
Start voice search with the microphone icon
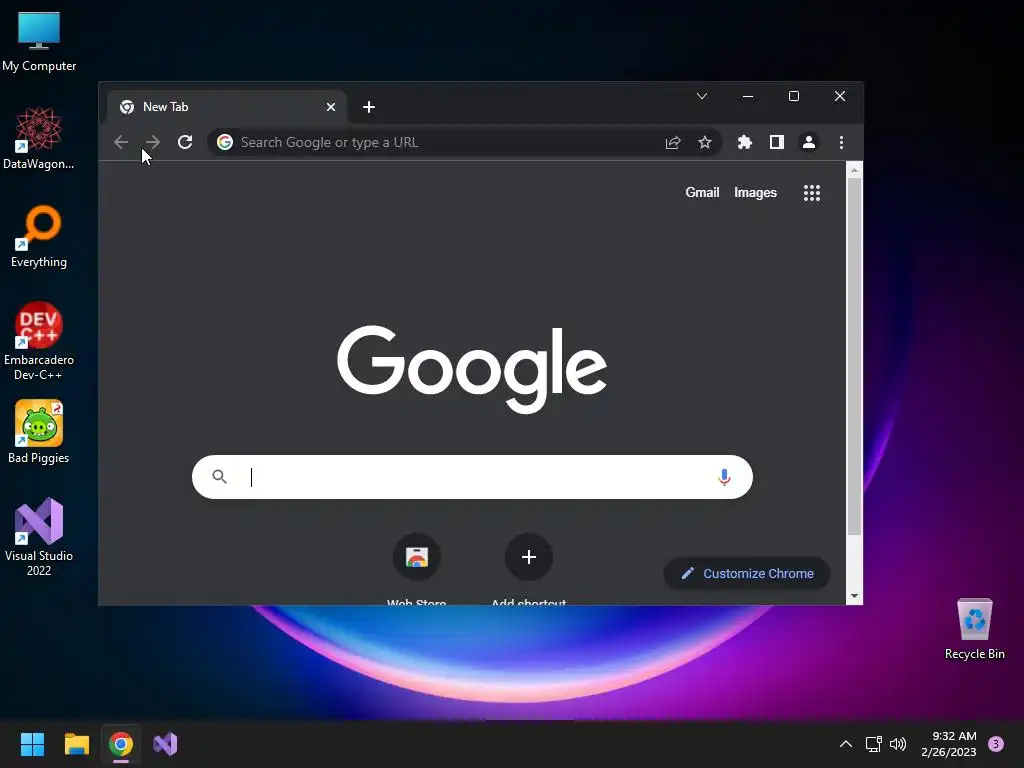[x=724, y=477]
